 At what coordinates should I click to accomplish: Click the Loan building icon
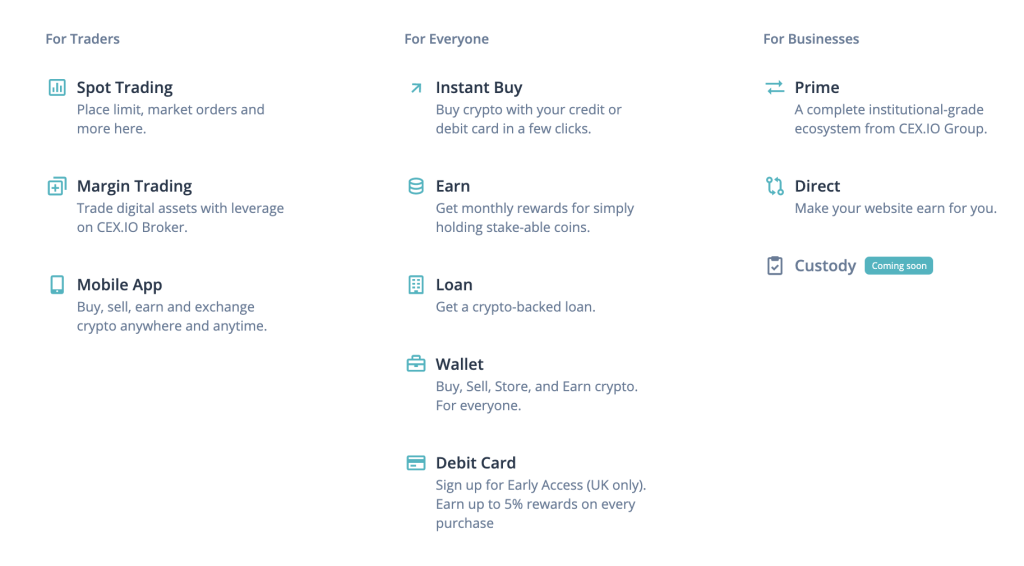pyautogui.click(x=416, y=285)
